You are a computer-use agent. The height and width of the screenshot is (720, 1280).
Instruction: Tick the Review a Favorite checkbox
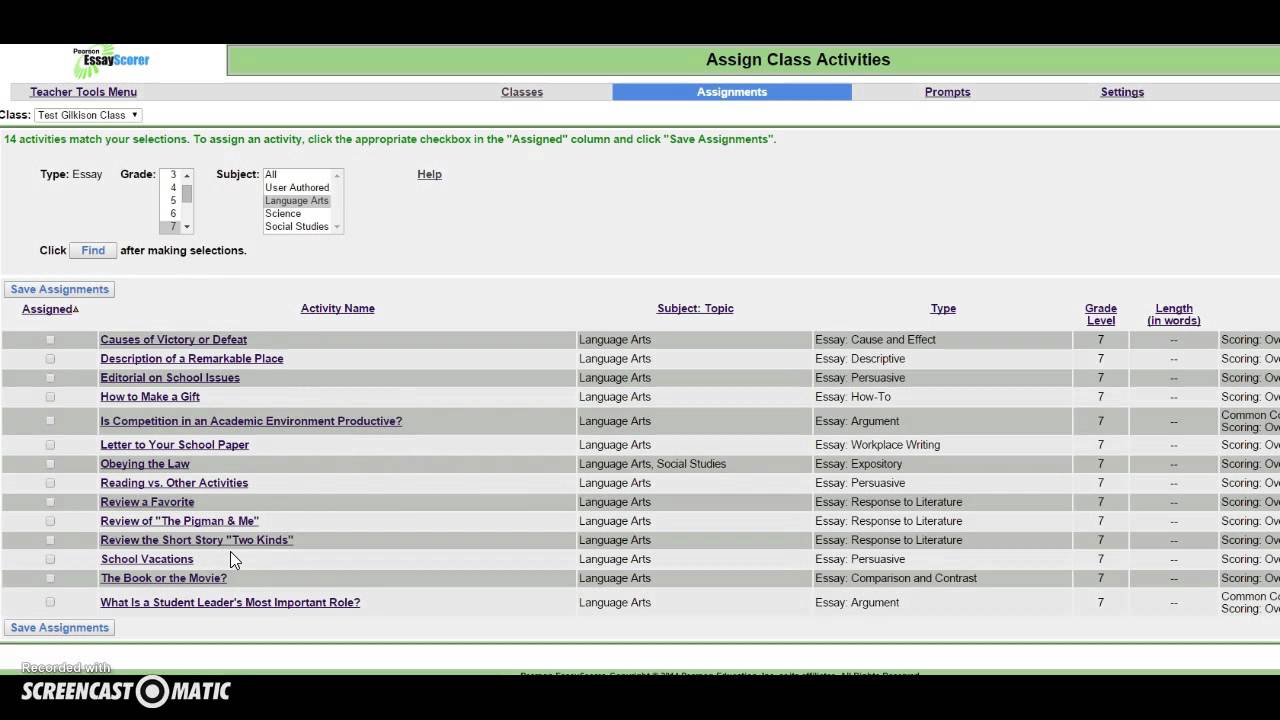[50, 502]
